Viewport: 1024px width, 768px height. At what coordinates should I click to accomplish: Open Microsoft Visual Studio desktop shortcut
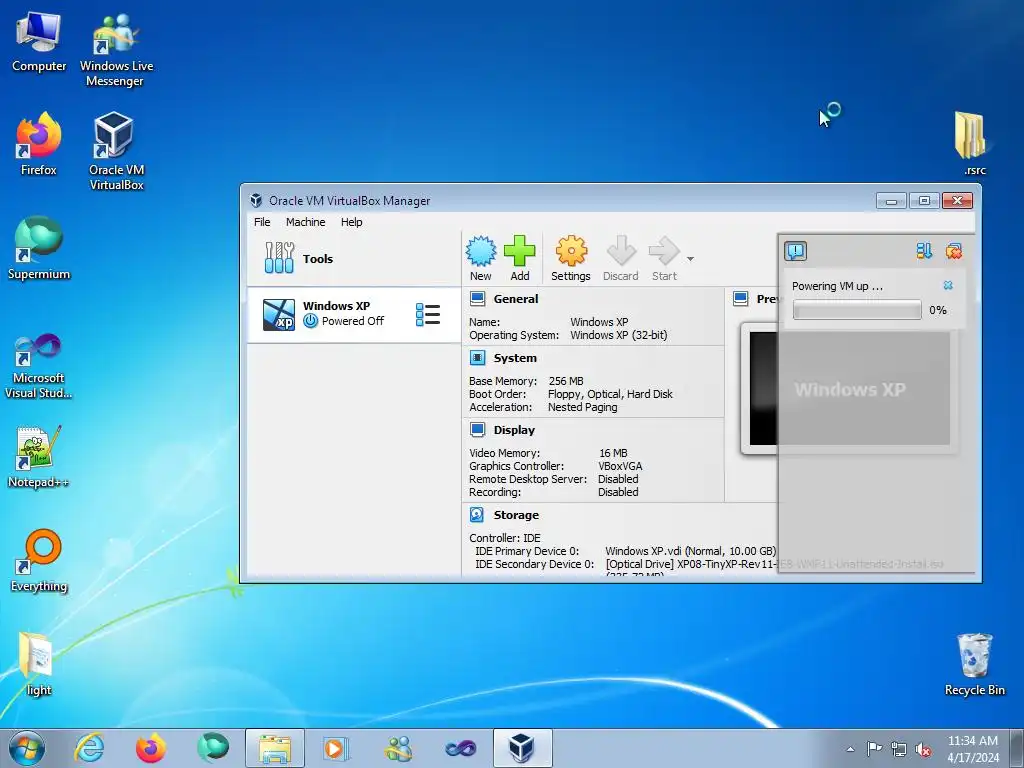pyautogui.click(x=39, y=366)
